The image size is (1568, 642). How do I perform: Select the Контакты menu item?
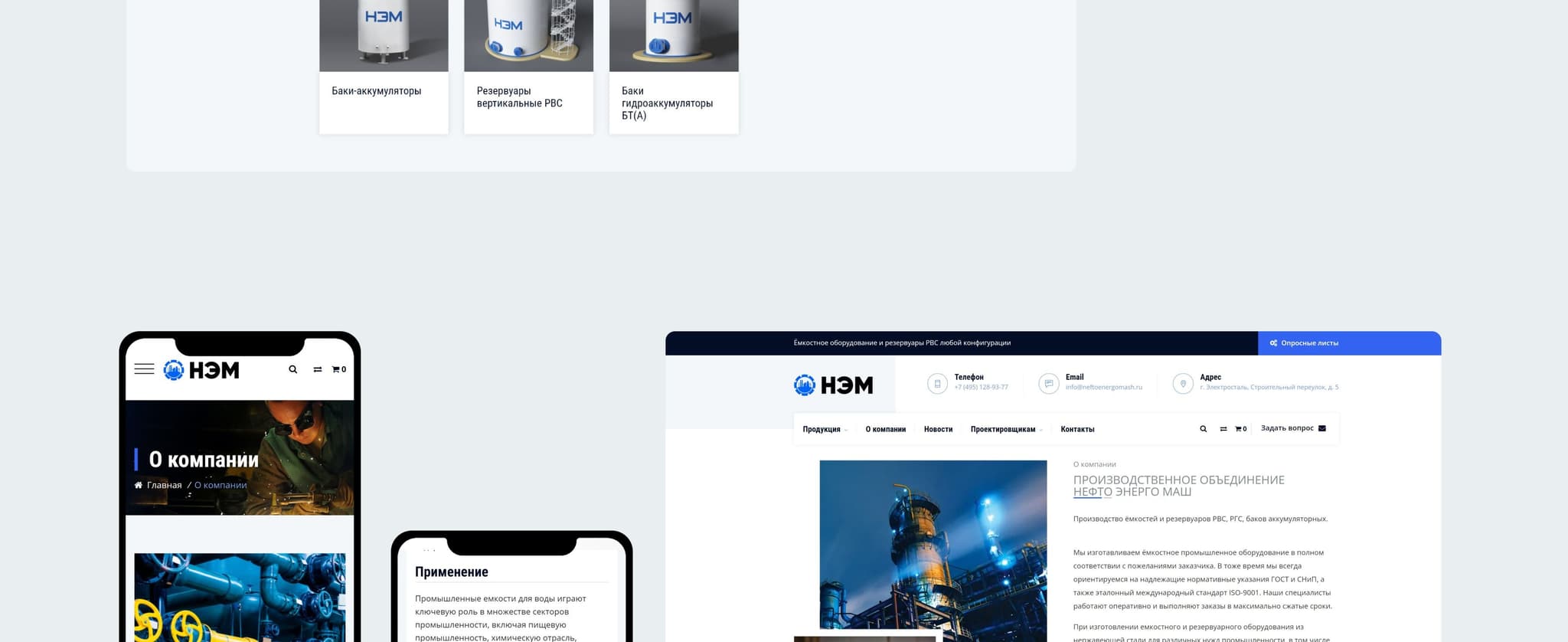point(1077,429)
